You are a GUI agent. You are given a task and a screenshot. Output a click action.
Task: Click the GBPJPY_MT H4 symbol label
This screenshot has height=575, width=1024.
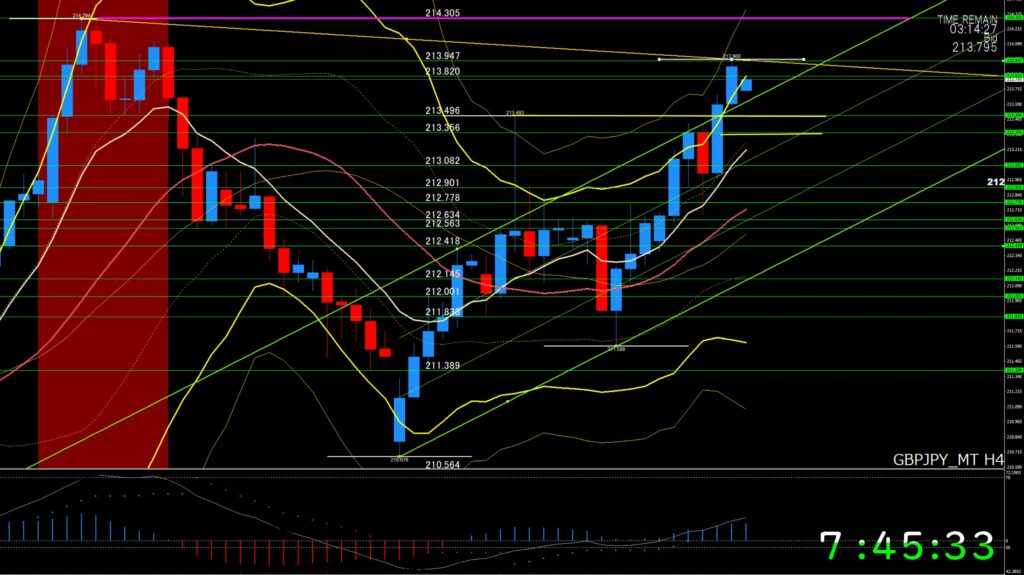[x=948, y=460]
